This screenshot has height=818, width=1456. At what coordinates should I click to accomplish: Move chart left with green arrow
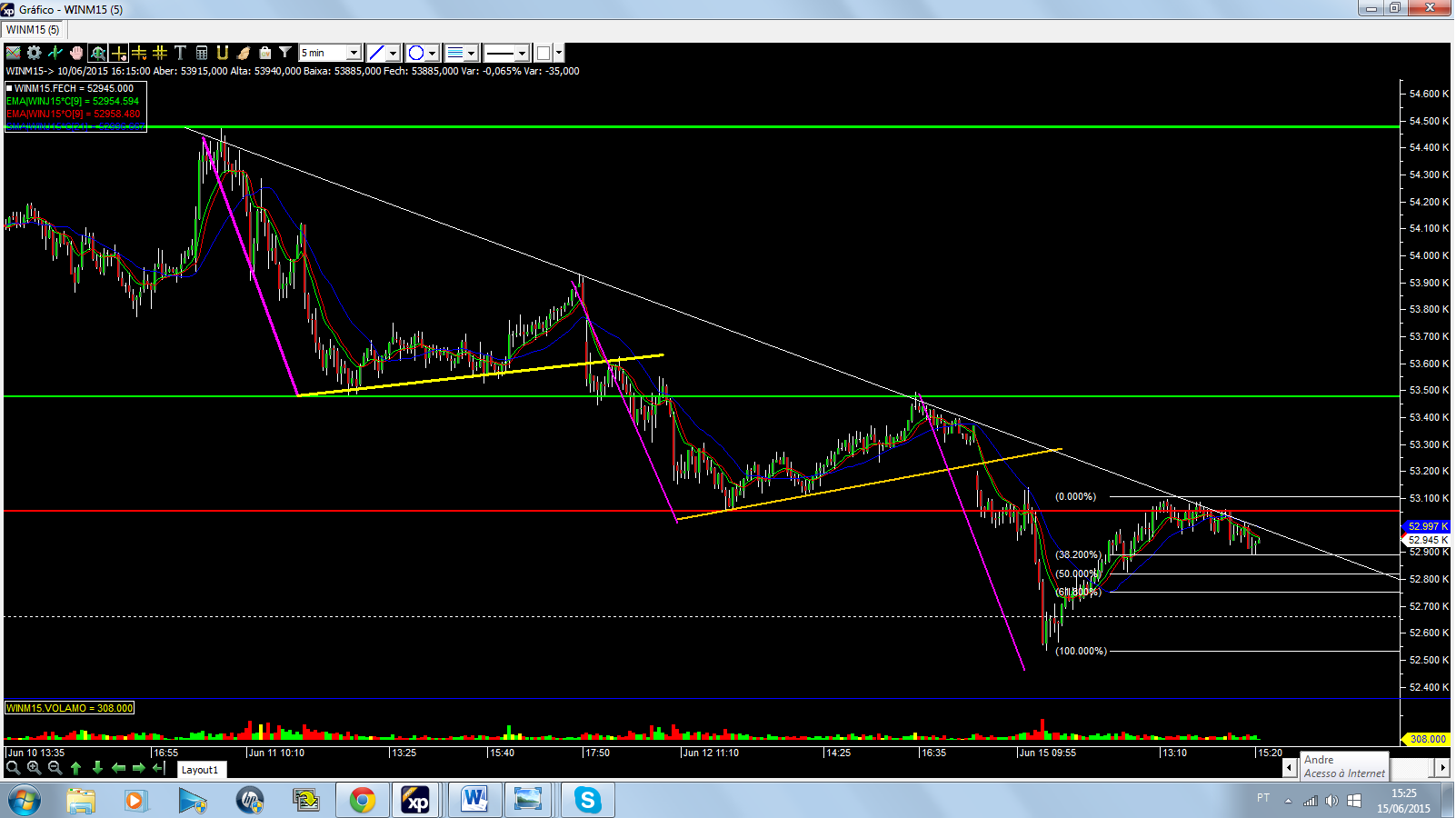tap(118, 768)
